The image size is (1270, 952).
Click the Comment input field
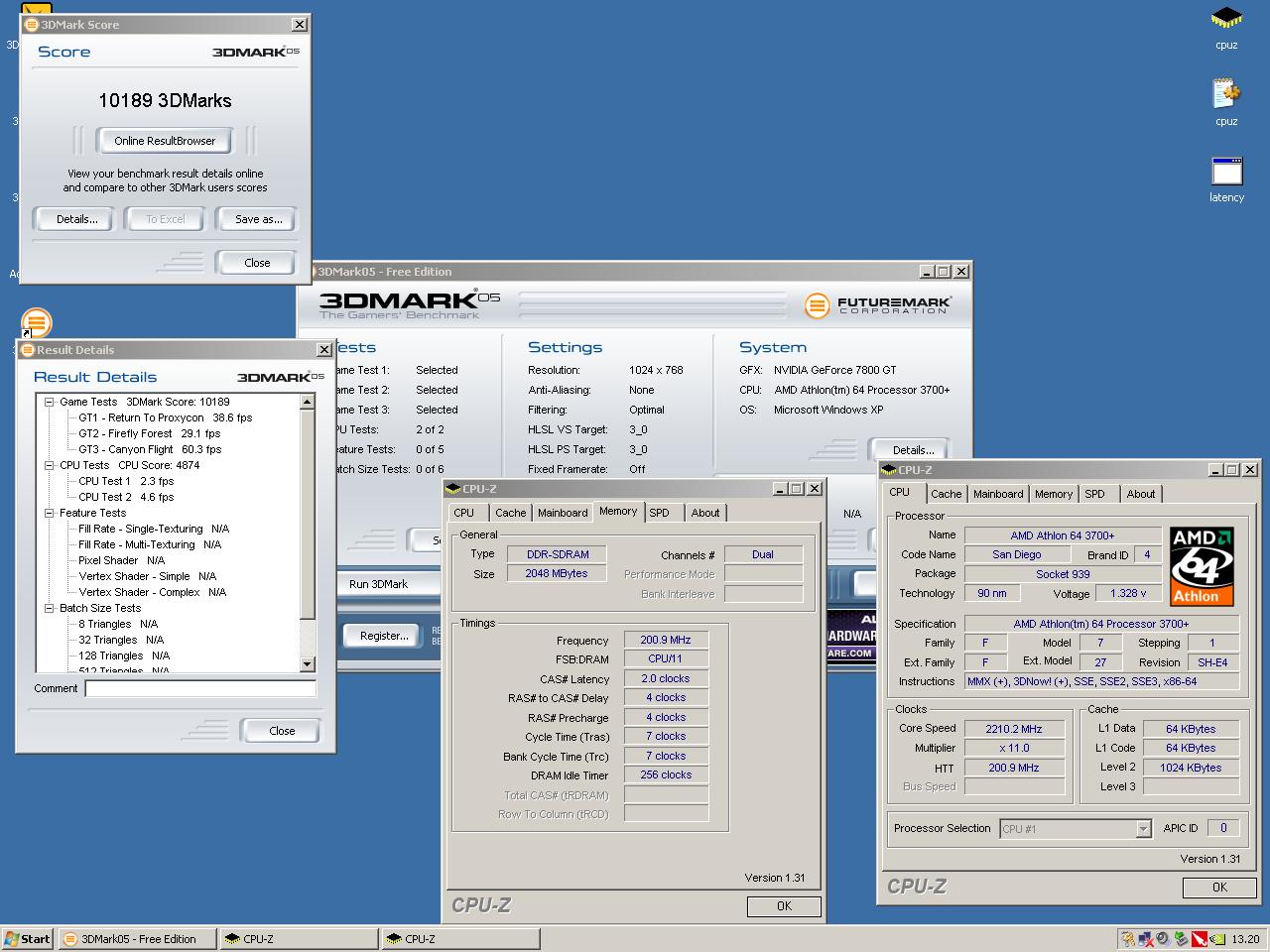pyautogui.click(x=200, y=688)
